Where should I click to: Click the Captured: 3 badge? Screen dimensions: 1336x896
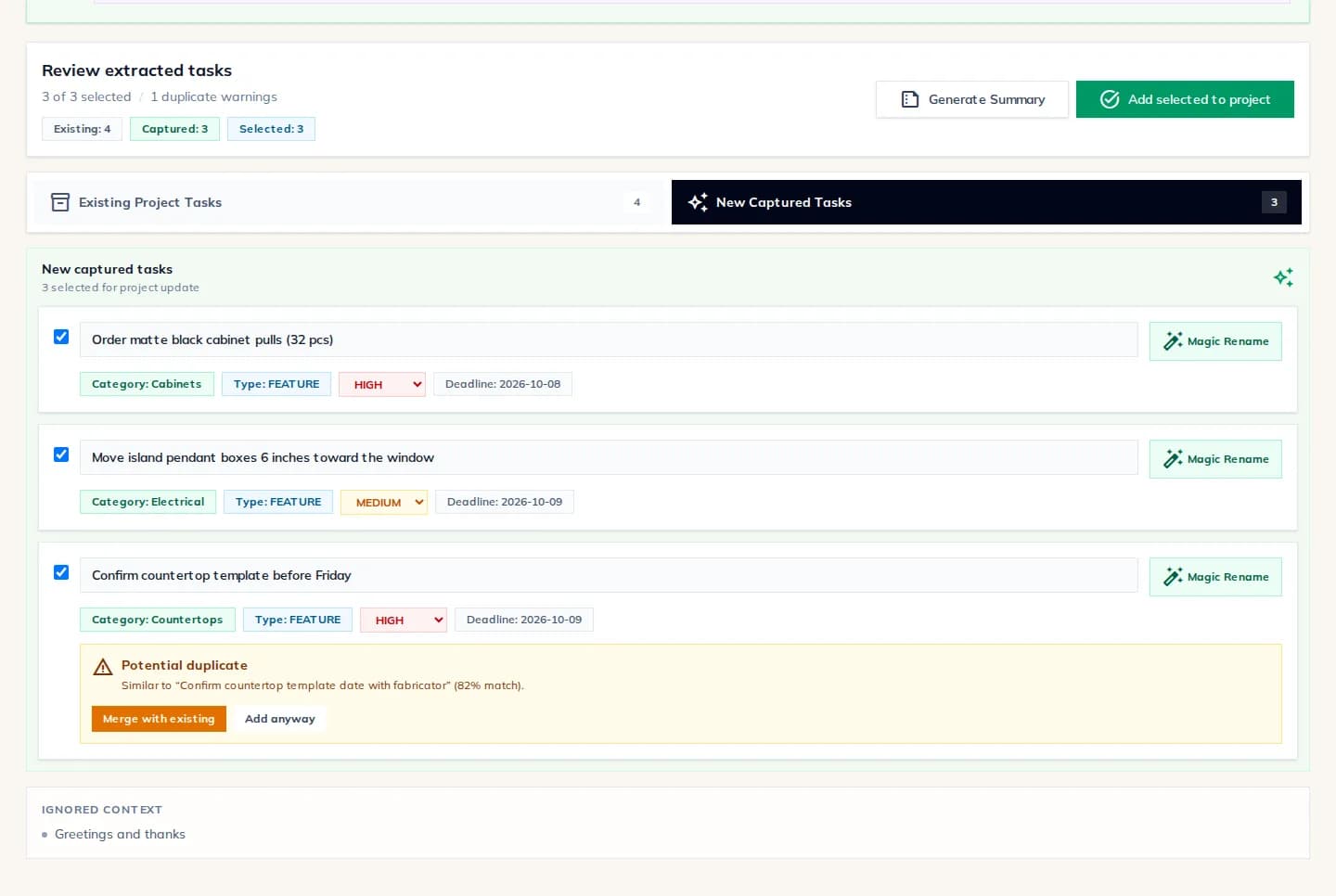click(x=174, y=129)
